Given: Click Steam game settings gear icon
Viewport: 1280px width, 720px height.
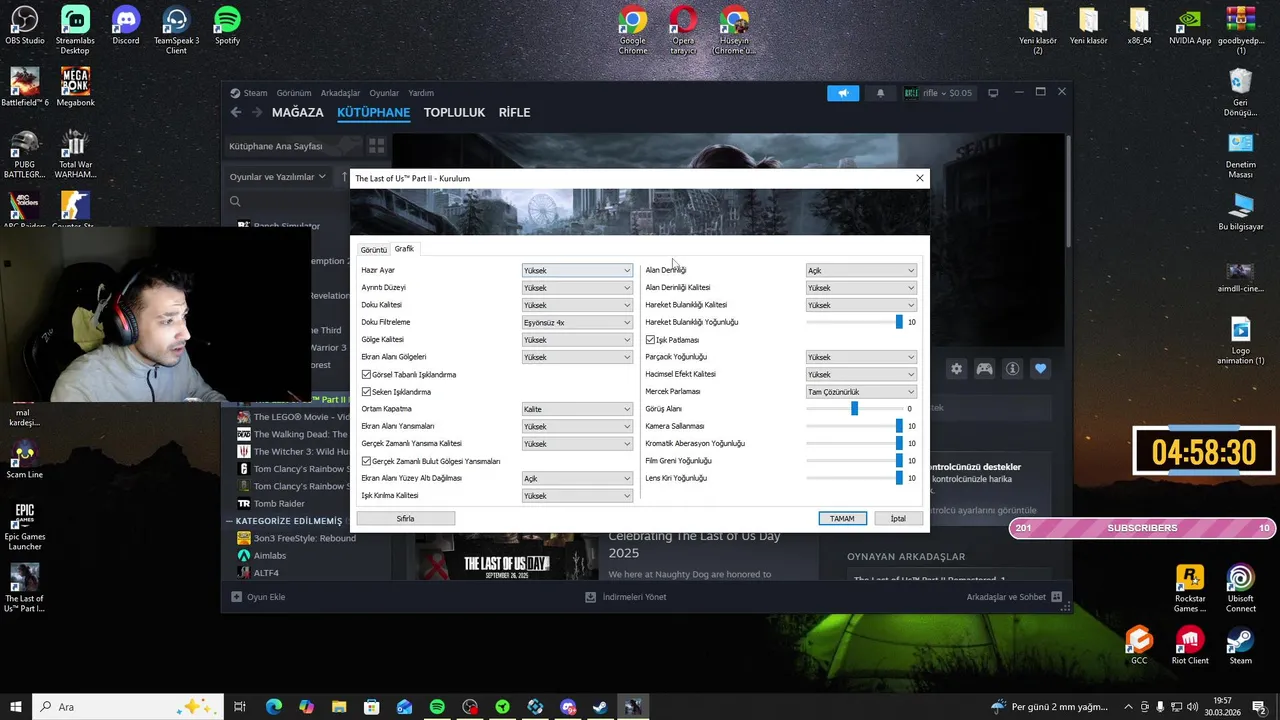Looking at the screenshot, I should pyautogui.click(x=956, y=369).
